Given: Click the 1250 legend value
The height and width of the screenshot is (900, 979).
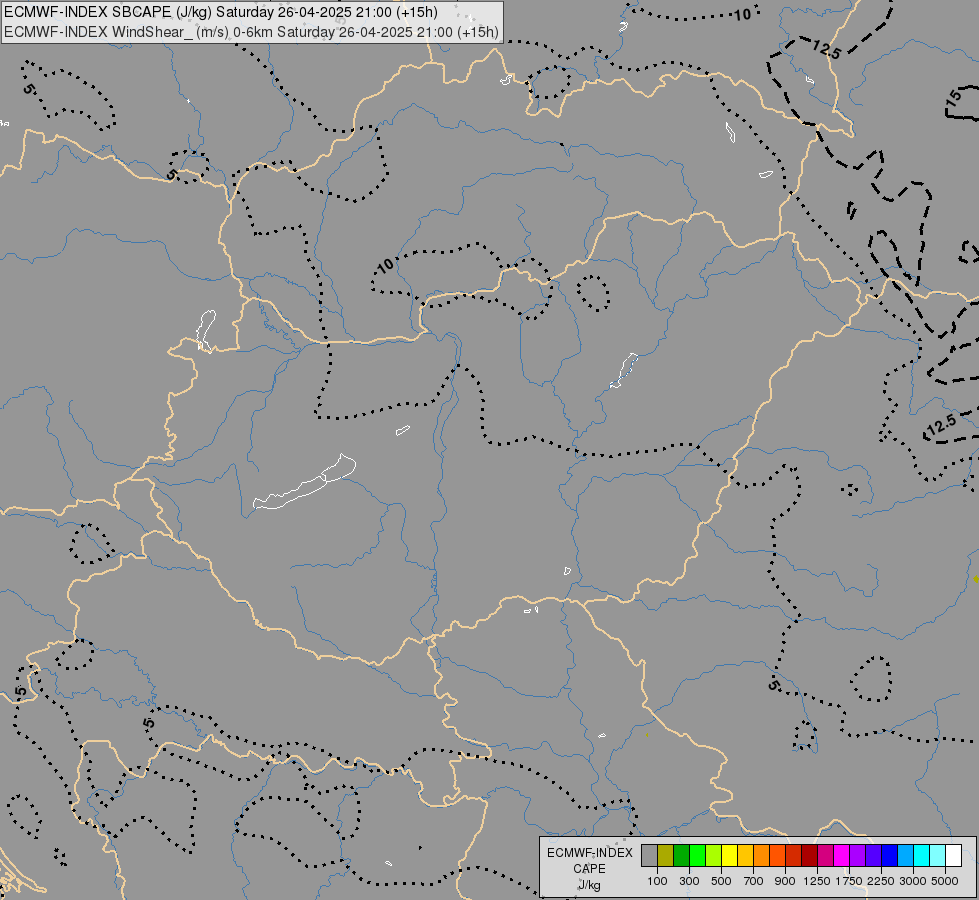Looking at the screenshot, I should 817,881.
